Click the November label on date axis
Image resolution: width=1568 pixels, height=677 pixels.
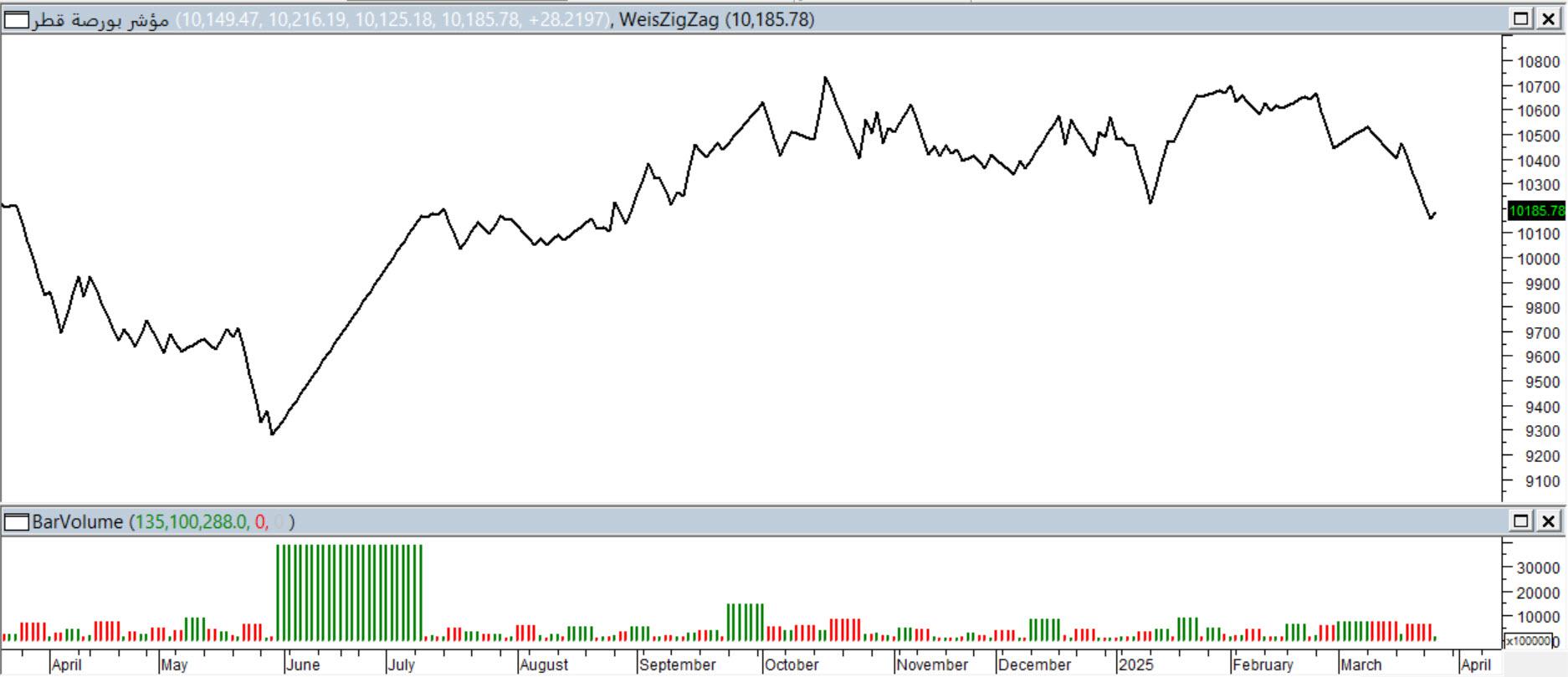[x=932, y=664]
